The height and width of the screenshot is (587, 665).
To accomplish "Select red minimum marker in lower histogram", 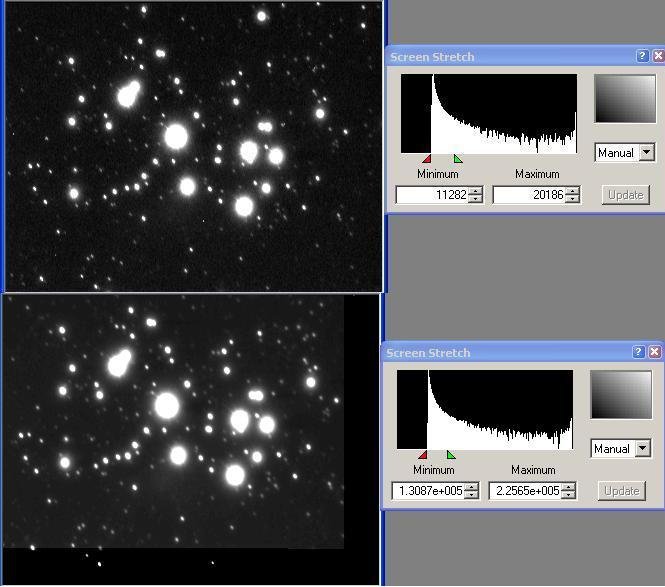I will [423, 455].
